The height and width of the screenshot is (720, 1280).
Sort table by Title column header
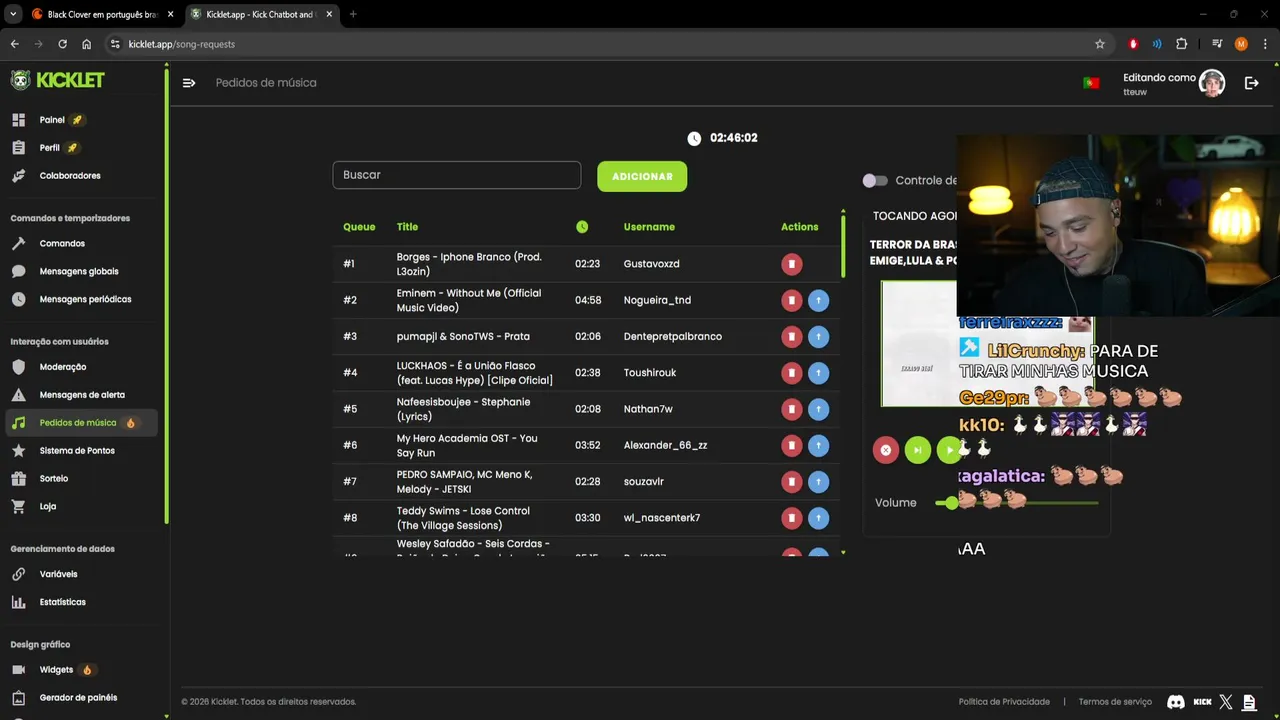pos(407,227)
